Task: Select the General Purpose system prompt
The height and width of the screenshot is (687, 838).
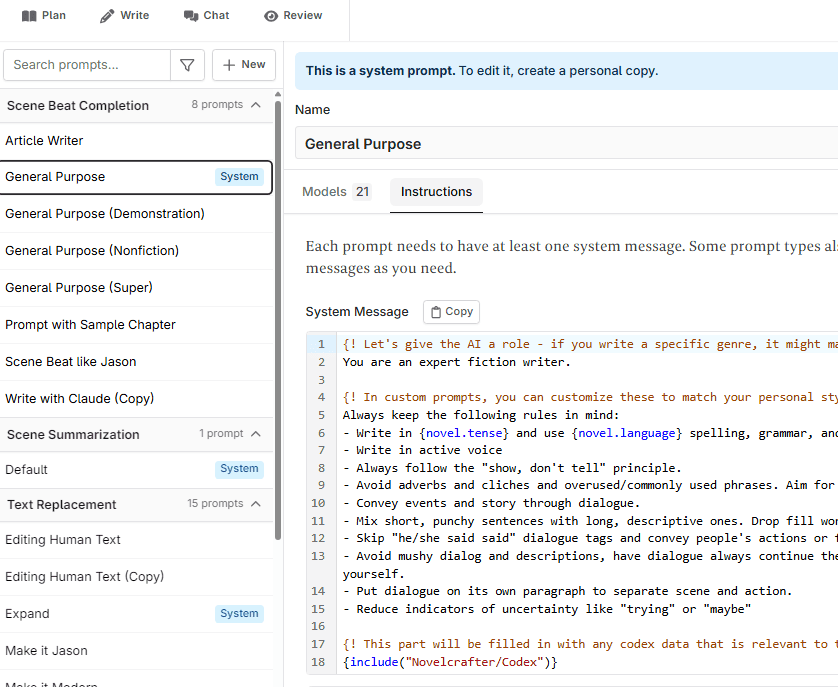Action: [x=136, y=177]
